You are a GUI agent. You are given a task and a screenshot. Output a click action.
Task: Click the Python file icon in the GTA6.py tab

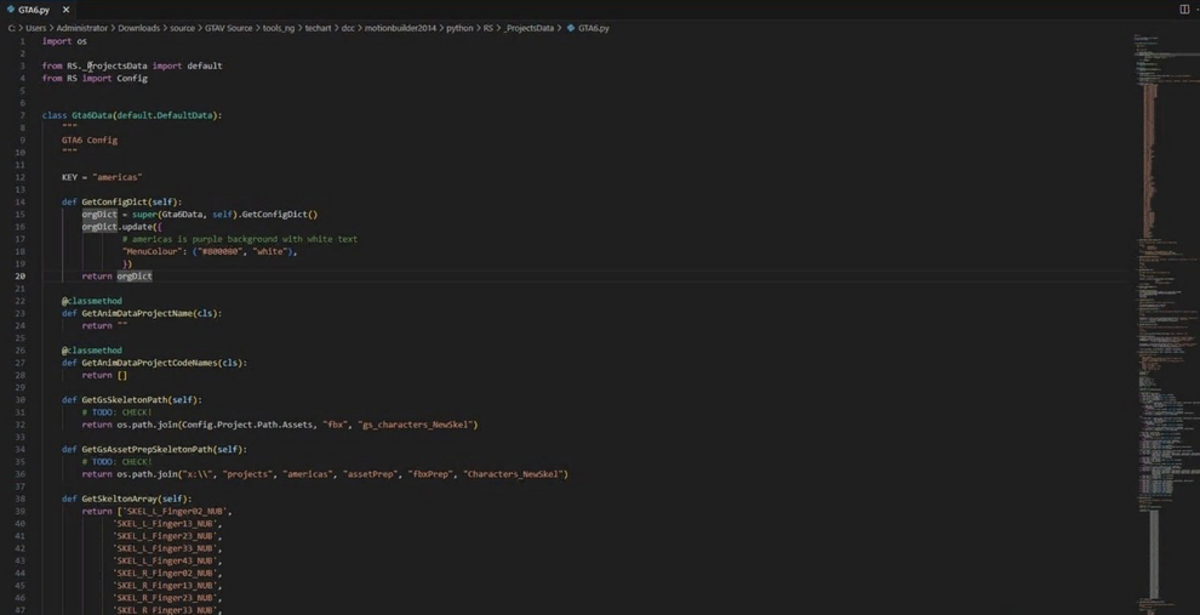pyautogui.click(x=11, y=9)
